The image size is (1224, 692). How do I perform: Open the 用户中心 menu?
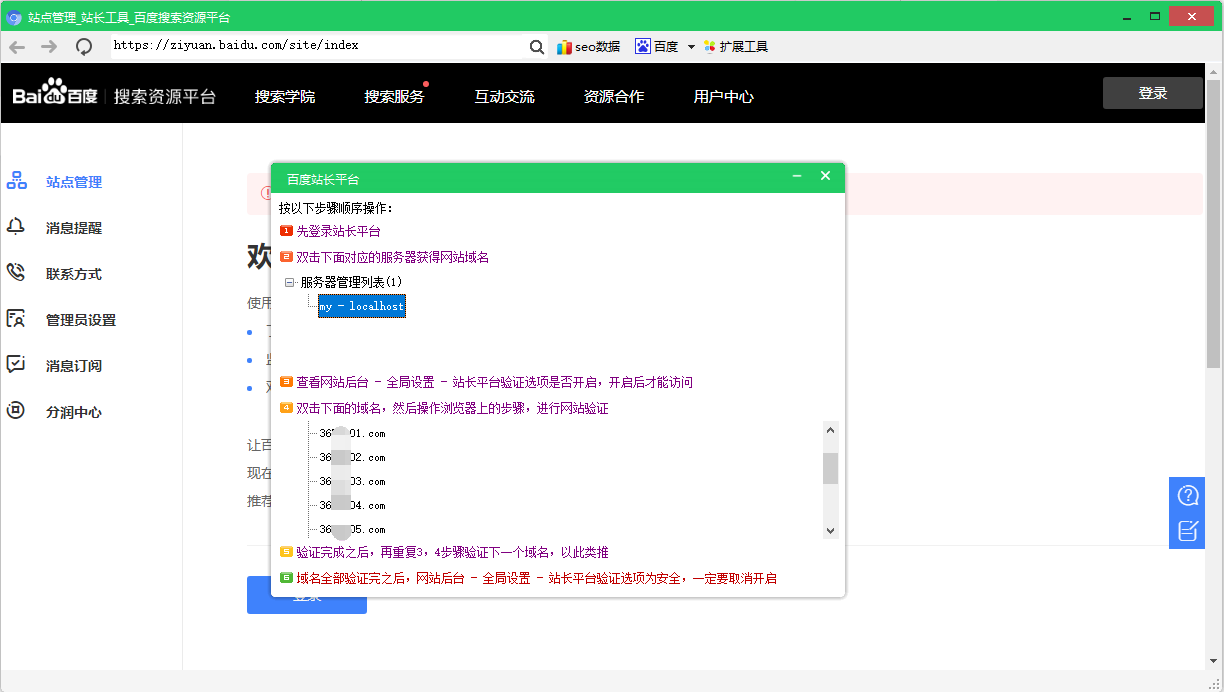[x=724, y=96]
